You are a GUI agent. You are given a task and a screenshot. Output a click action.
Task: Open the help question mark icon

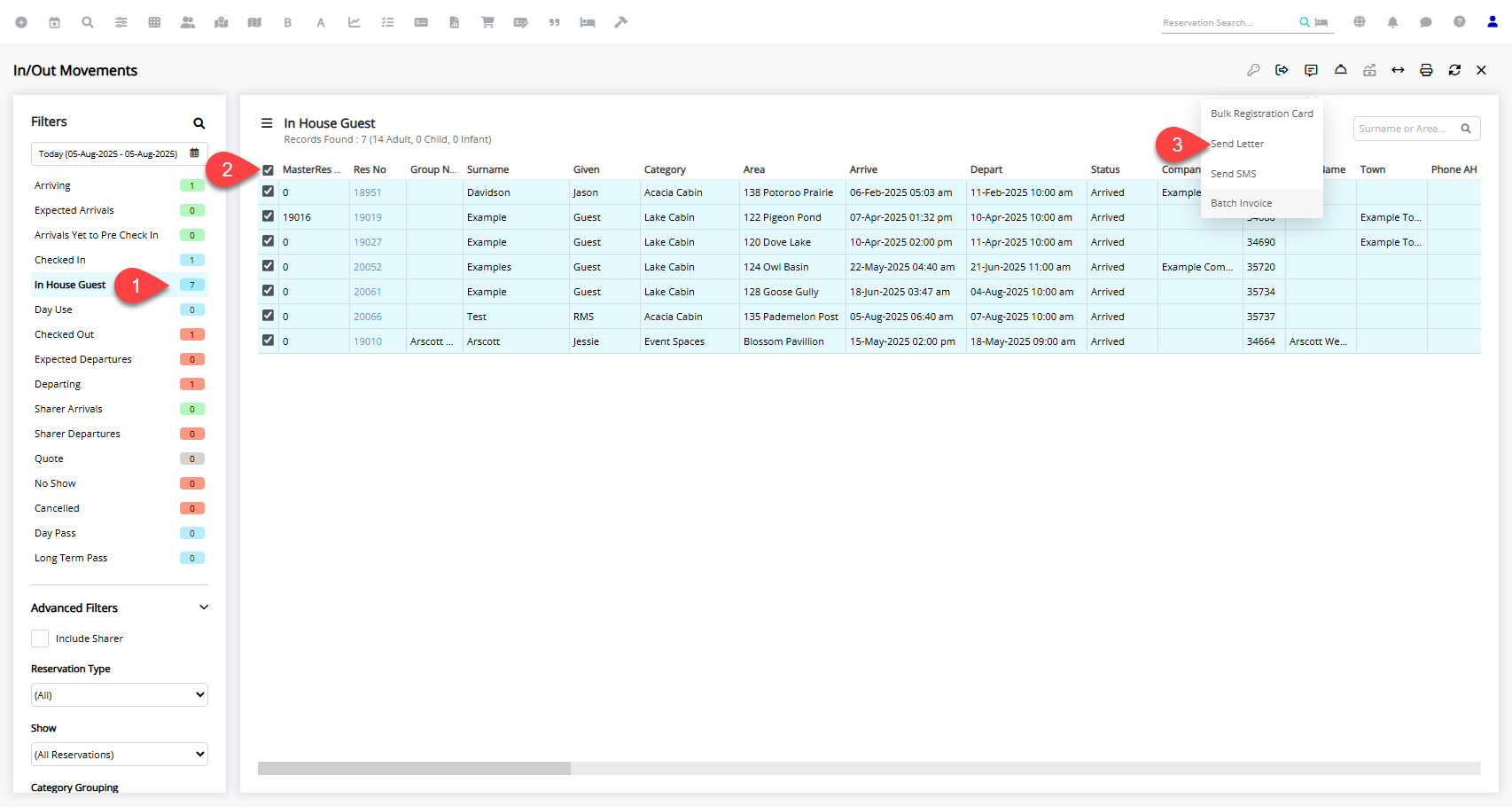(x=1459, y=22)
